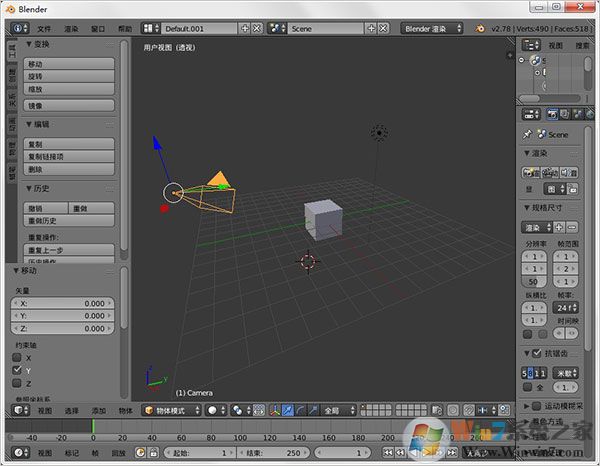
Task: Toggle the 3D manipulator widget icon
Action: pos(275,410)
